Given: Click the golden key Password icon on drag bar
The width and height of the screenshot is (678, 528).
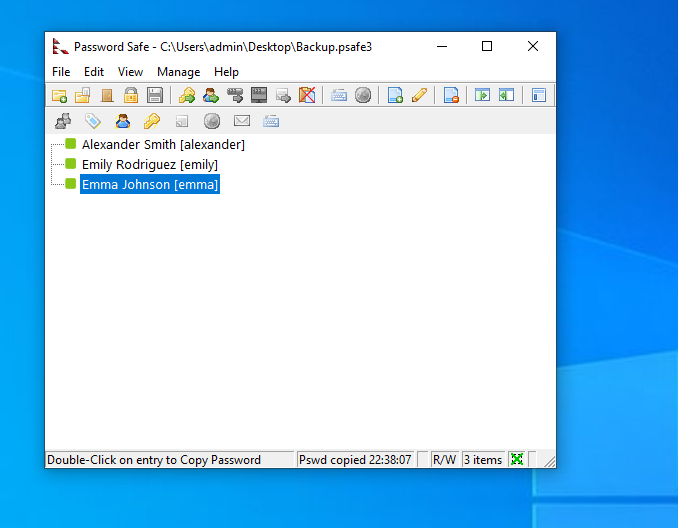Looking at the screenshot, I should point(152,121).
